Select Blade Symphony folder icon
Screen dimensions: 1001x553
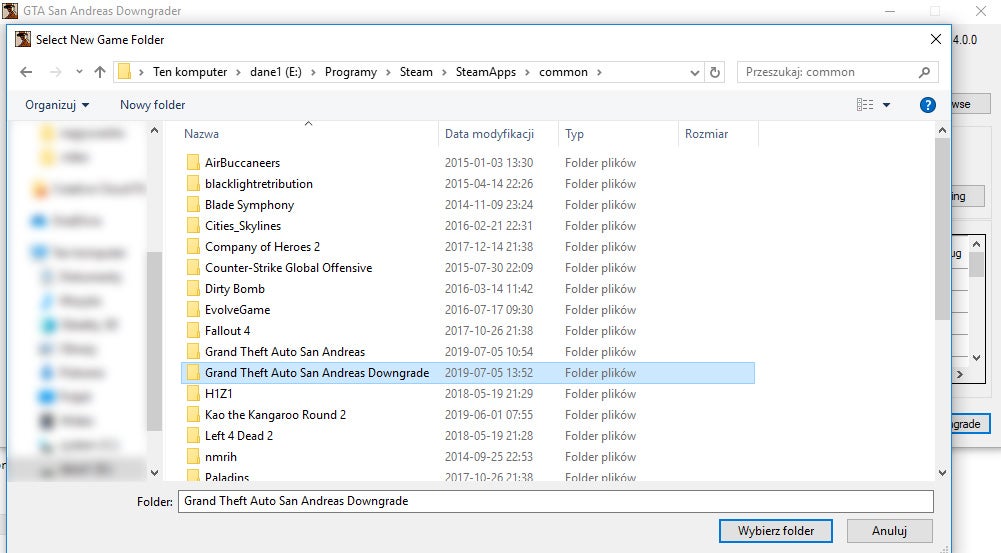click(x=193, y=204)
